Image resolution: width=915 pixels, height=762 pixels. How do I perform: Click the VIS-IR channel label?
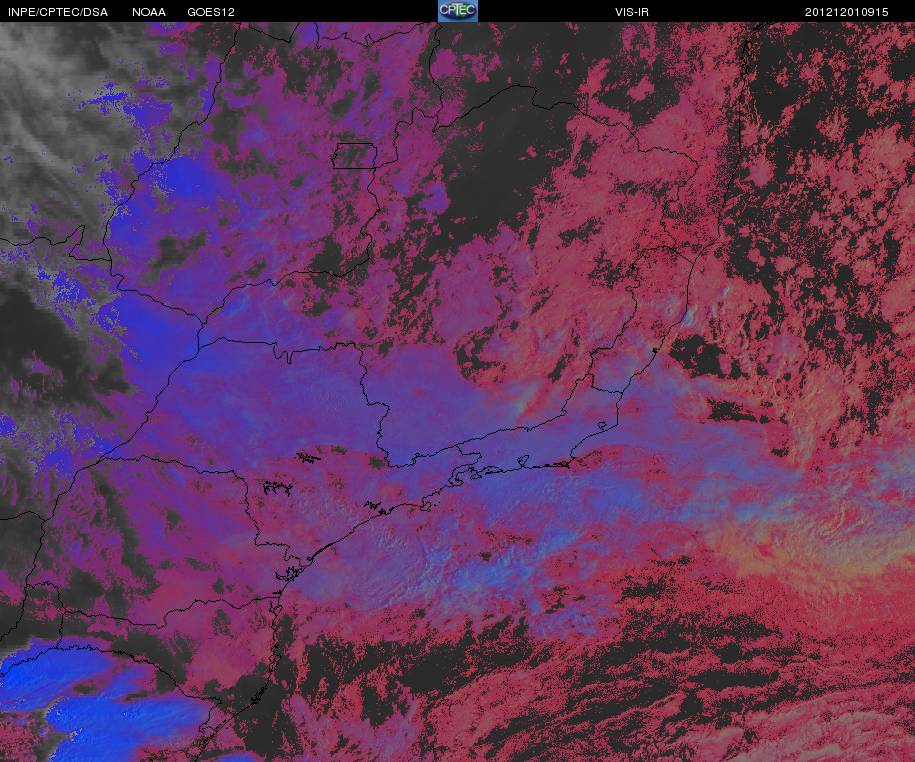pyautogui.click(x=631, y=12)
